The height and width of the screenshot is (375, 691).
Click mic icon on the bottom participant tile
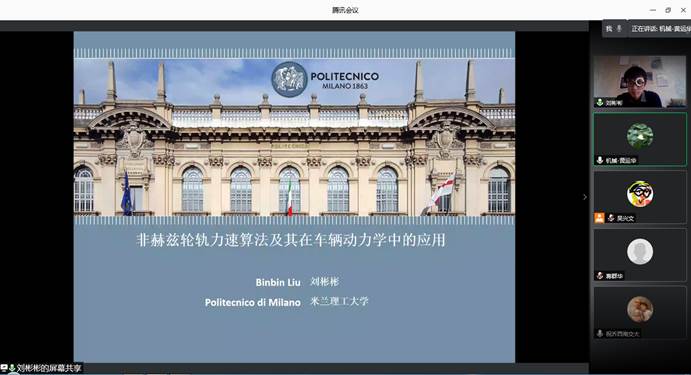coord(600,334)
